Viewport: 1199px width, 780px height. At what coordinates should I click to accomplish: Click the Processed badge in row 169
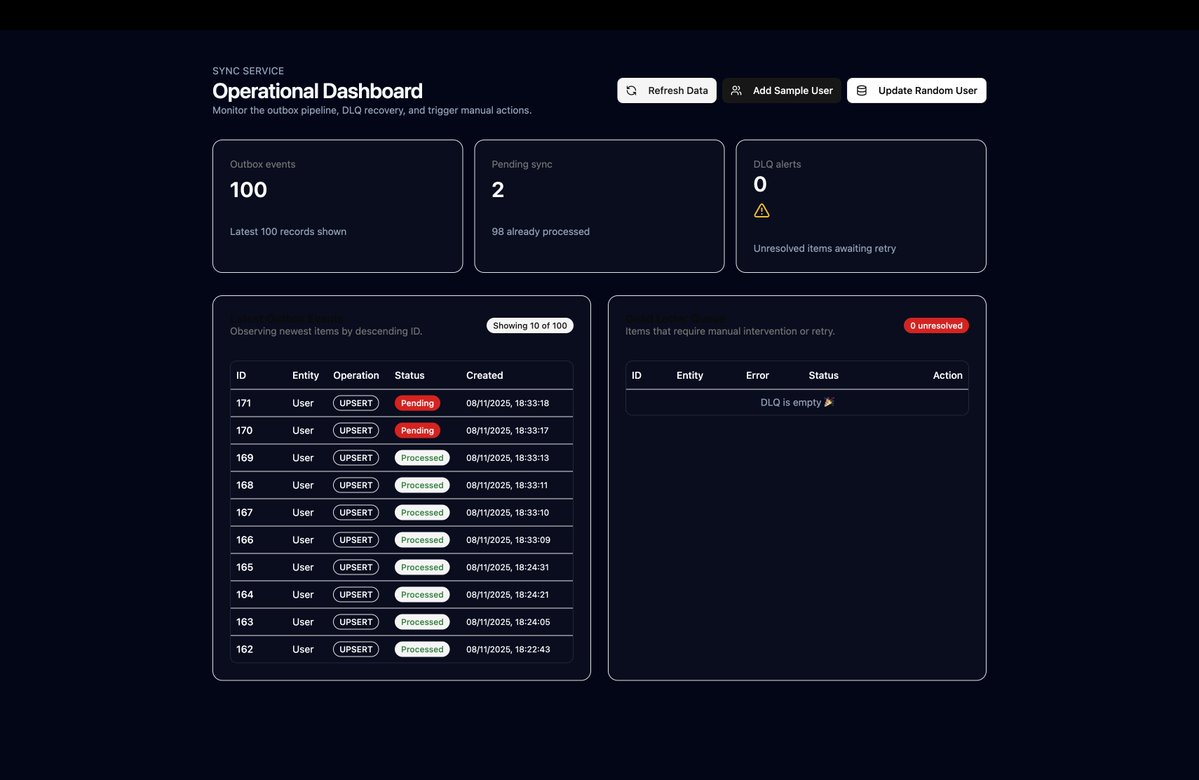422,458
